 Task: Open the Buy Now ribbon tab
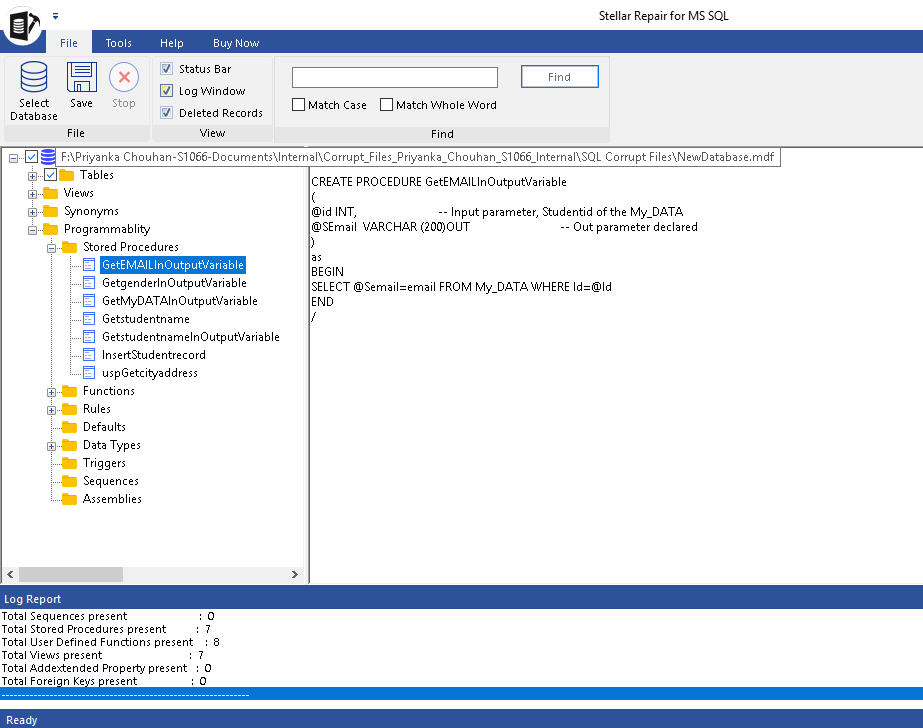[236, 43]
